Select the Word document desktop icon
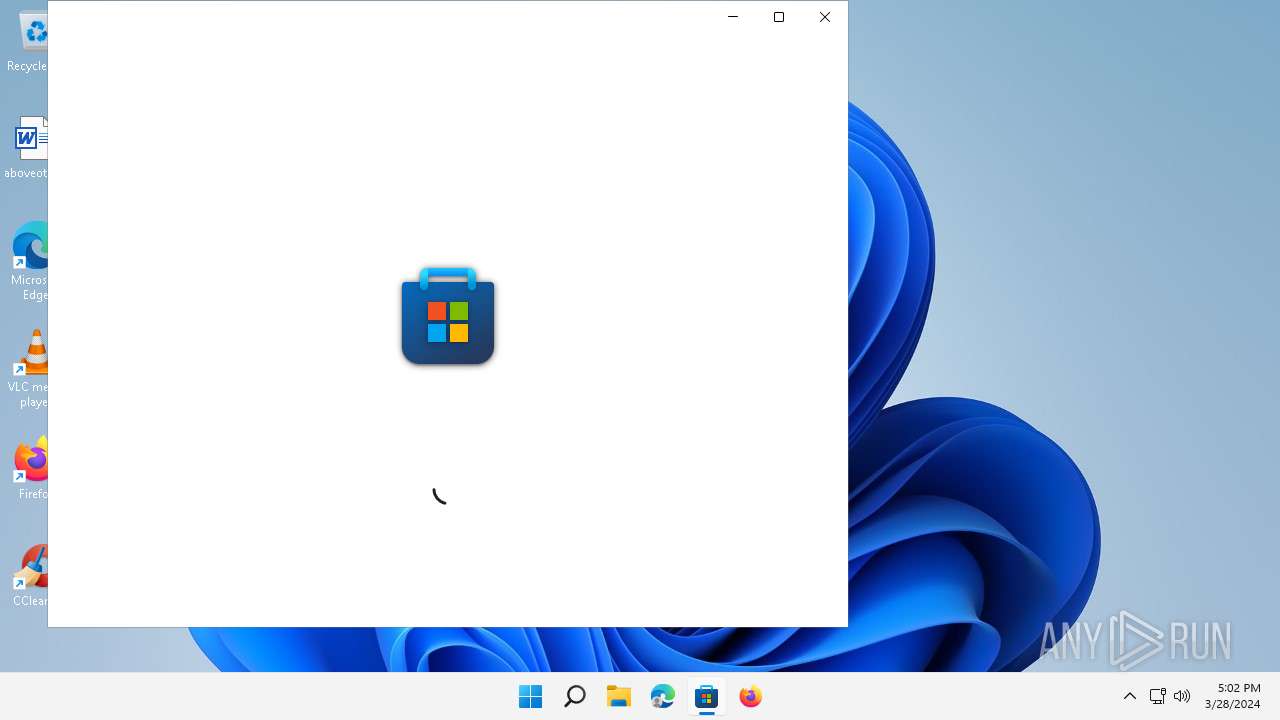 (x=28, y=147)
